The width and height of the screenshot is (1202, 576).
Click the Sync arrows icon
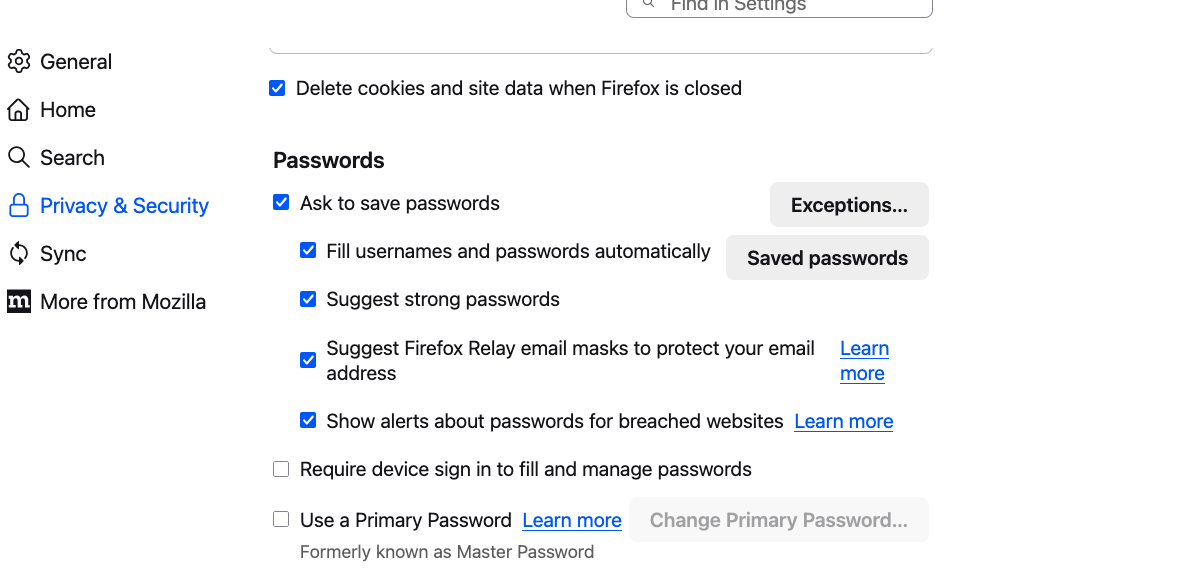click(x=18, y=254)
